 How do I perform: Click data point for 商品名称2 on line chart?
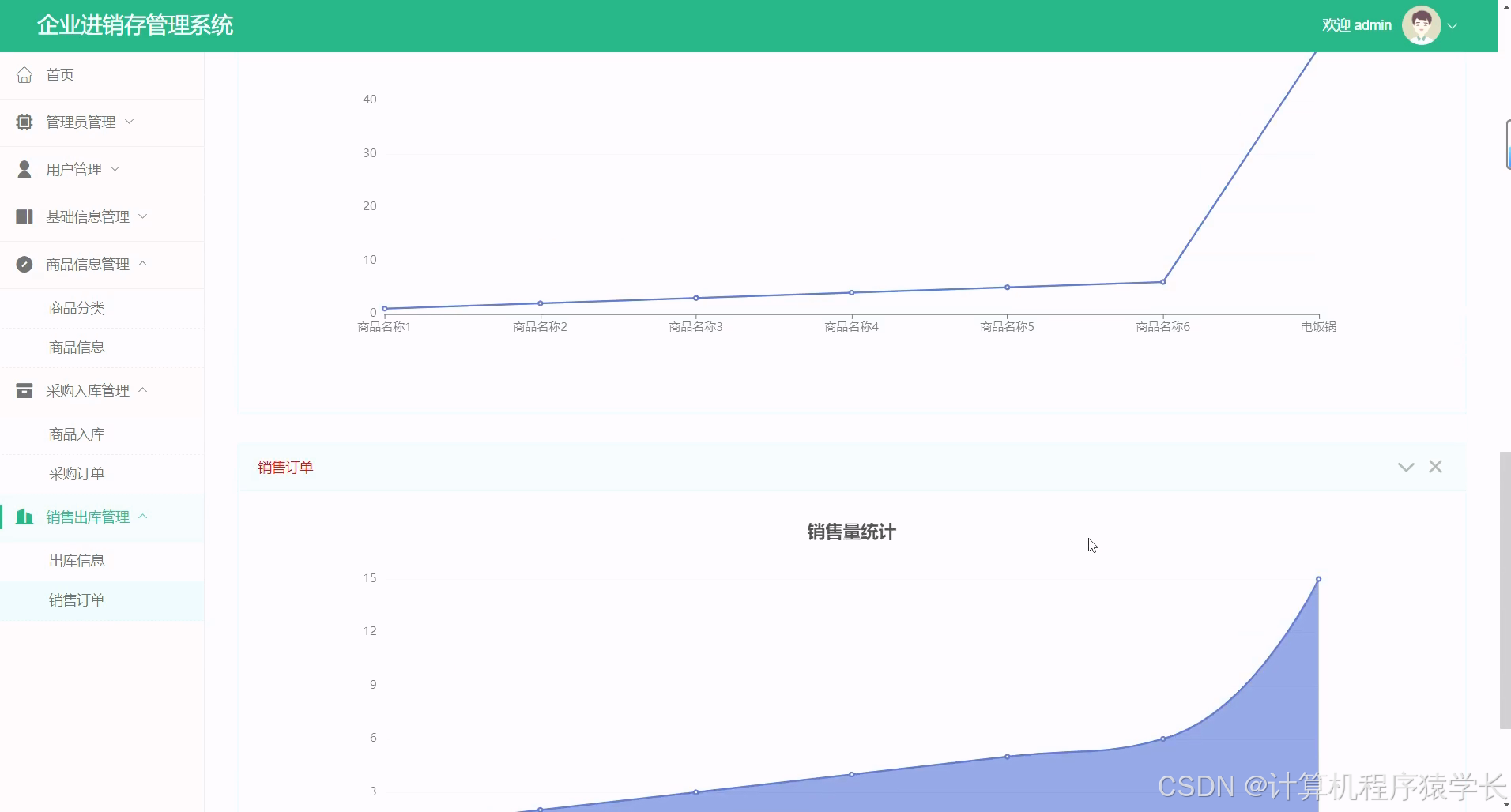pyautogui.click(x=541, y=303)
